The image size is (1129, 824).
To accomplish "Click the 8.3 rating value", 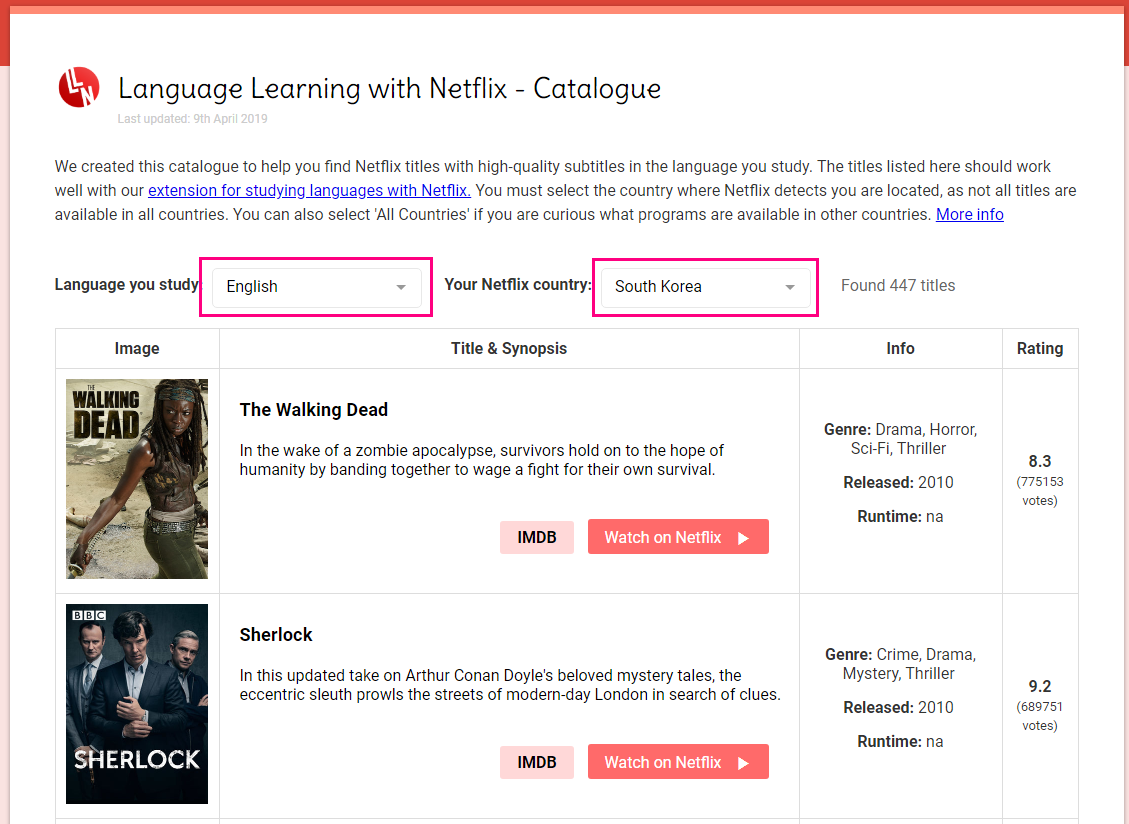I will point(1040,461).
